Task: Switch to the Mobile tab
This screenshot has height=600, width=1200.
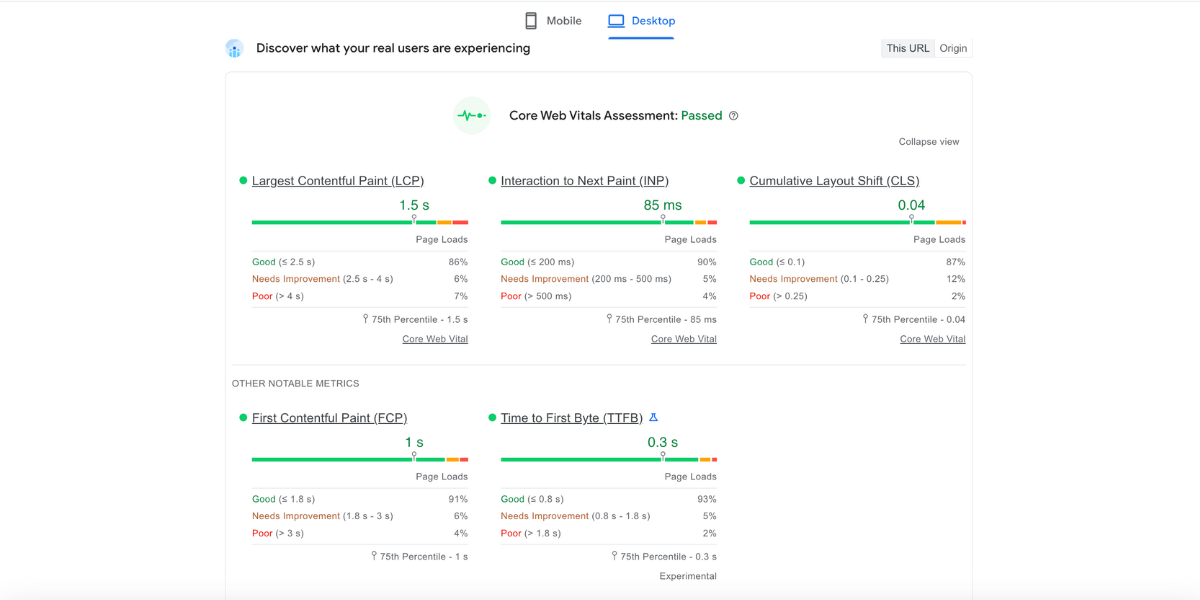Action: pos(564,21)
